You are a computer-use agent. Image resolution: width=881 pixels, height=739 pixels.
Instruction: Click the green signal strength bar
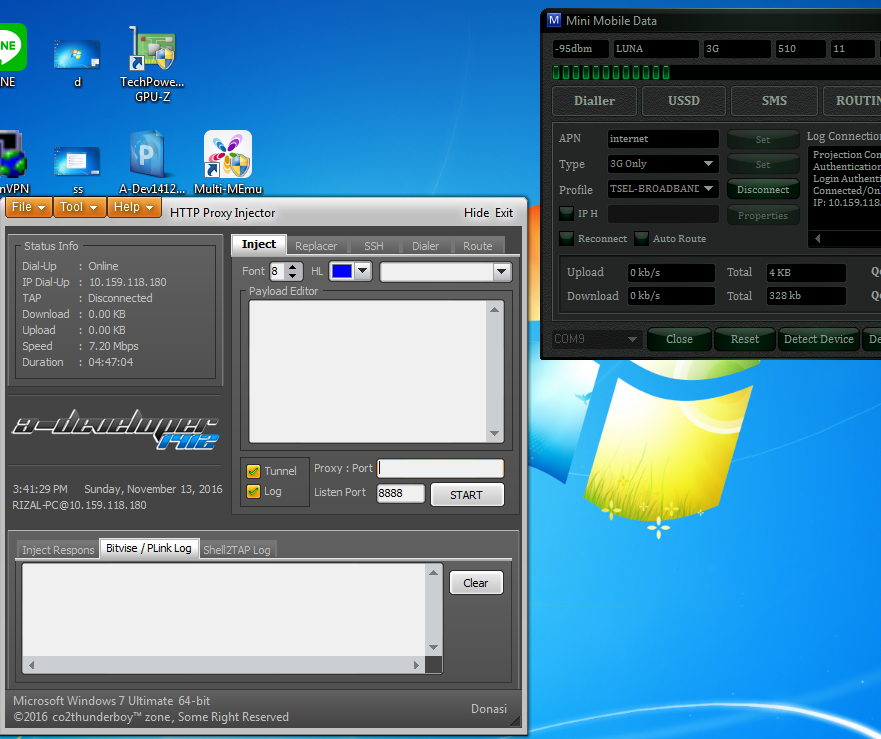coord(611,72)
